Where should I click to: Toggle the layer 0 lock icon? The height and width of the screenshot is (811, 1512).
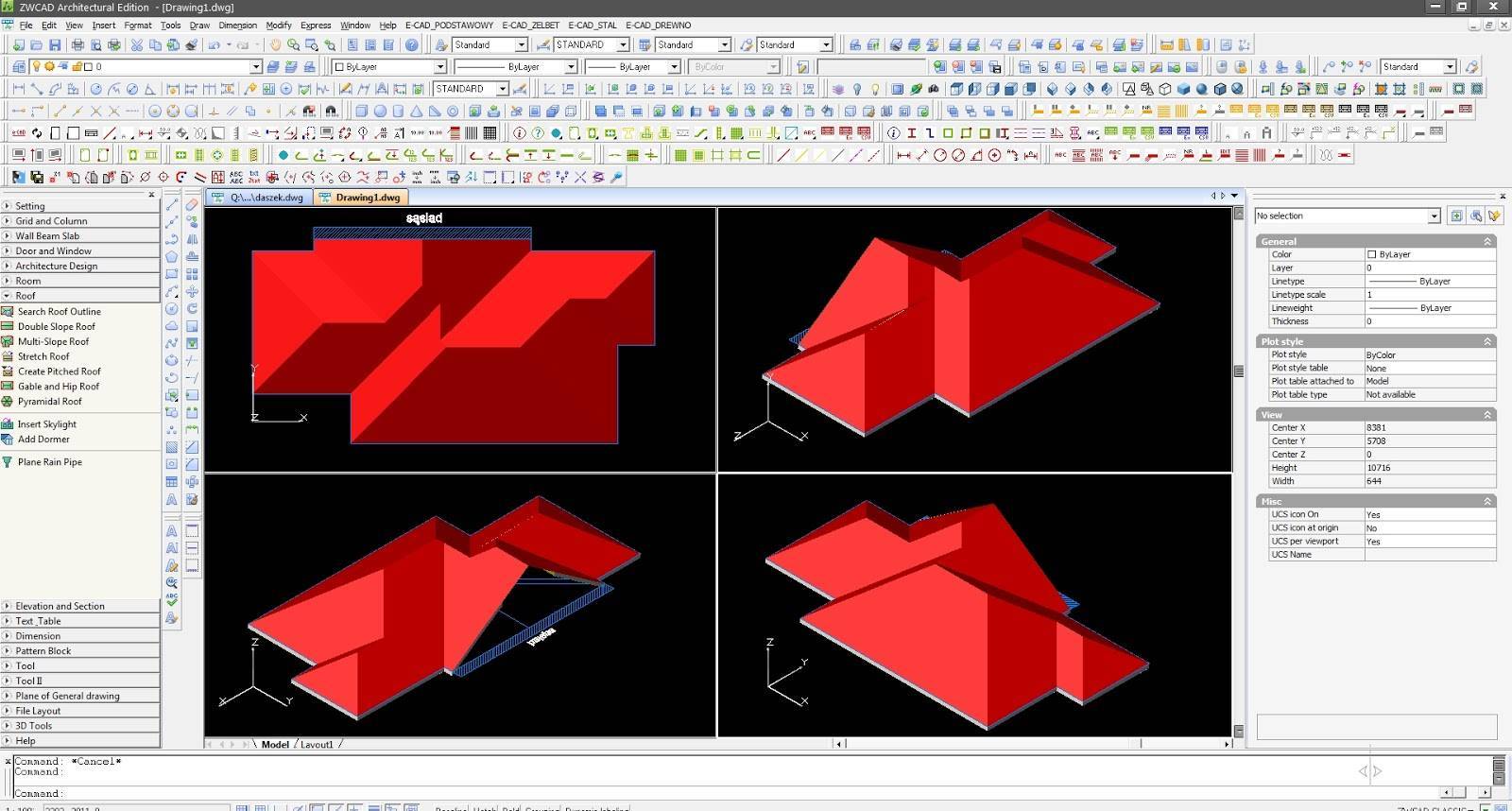point(77,66)
